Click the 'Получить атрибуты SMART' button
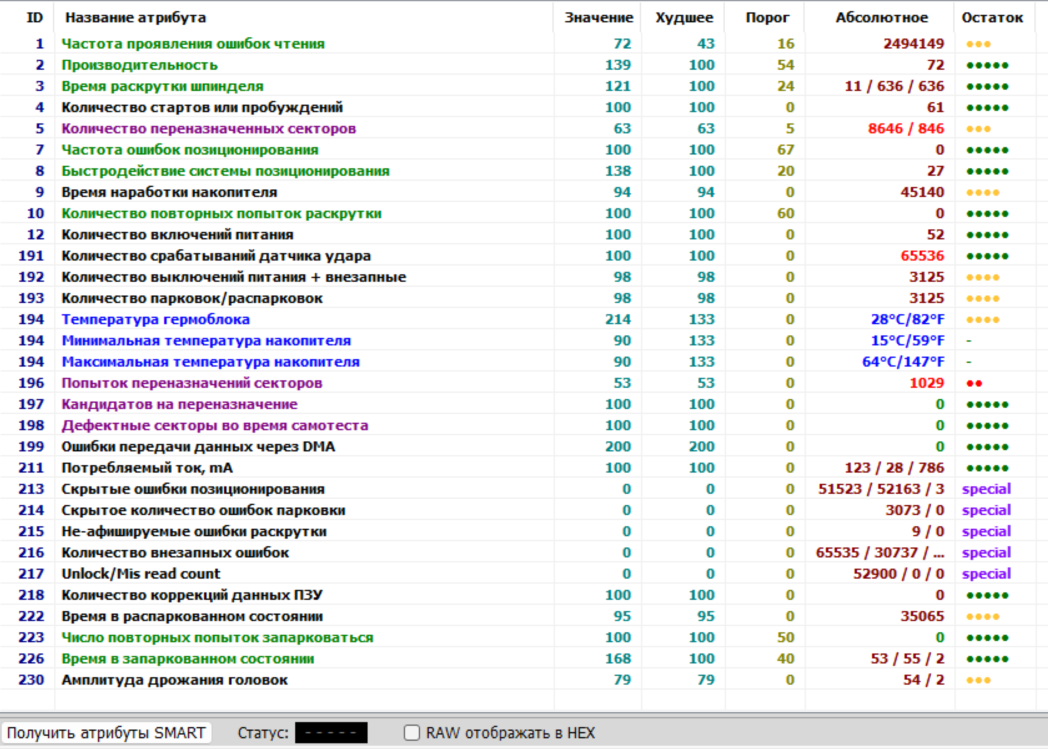Image resolution: width=1048 pixels, height=749 pixels. click(x=106, y=733)
